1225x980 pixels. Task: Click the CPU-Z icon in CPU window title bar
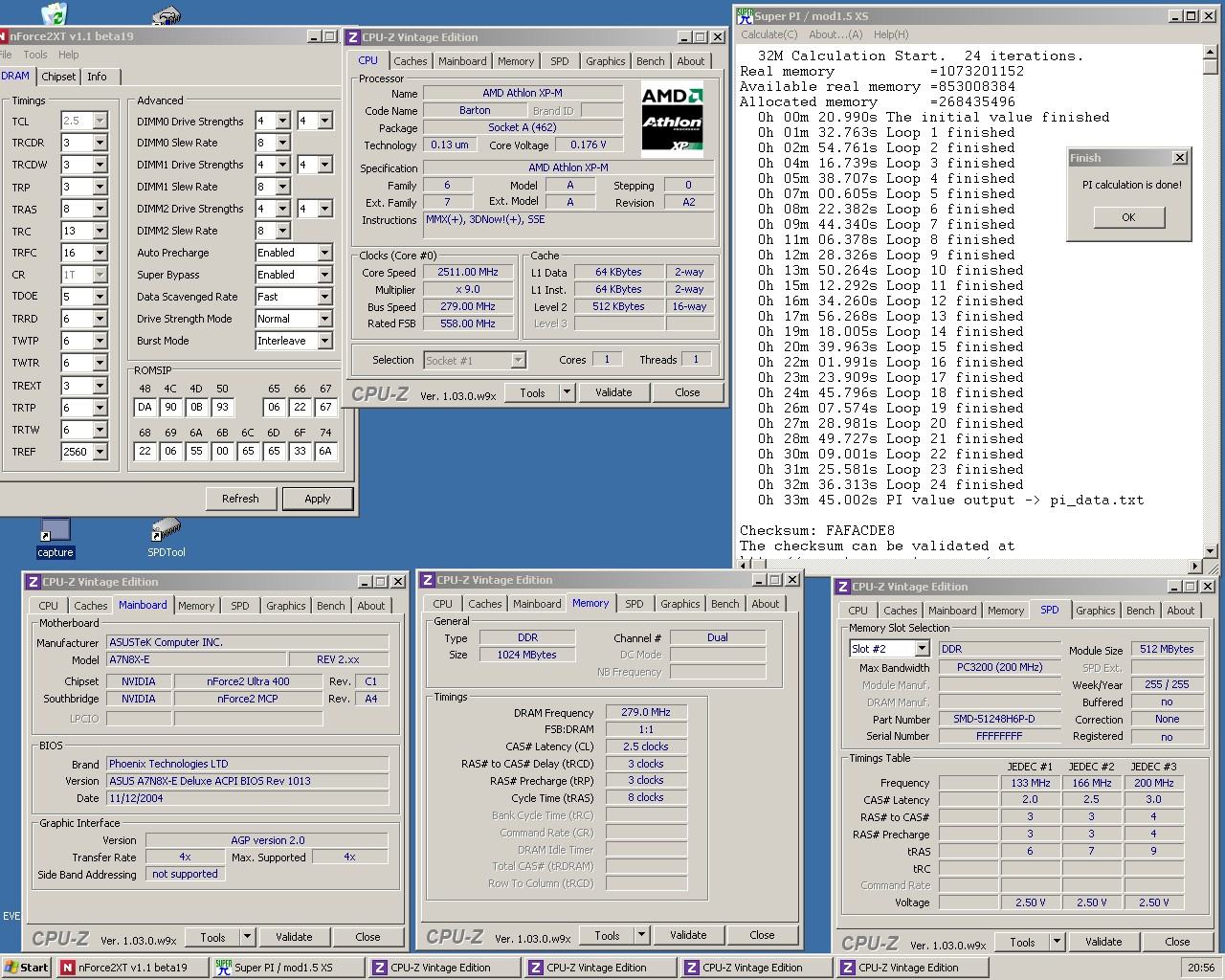click(353, 37)
